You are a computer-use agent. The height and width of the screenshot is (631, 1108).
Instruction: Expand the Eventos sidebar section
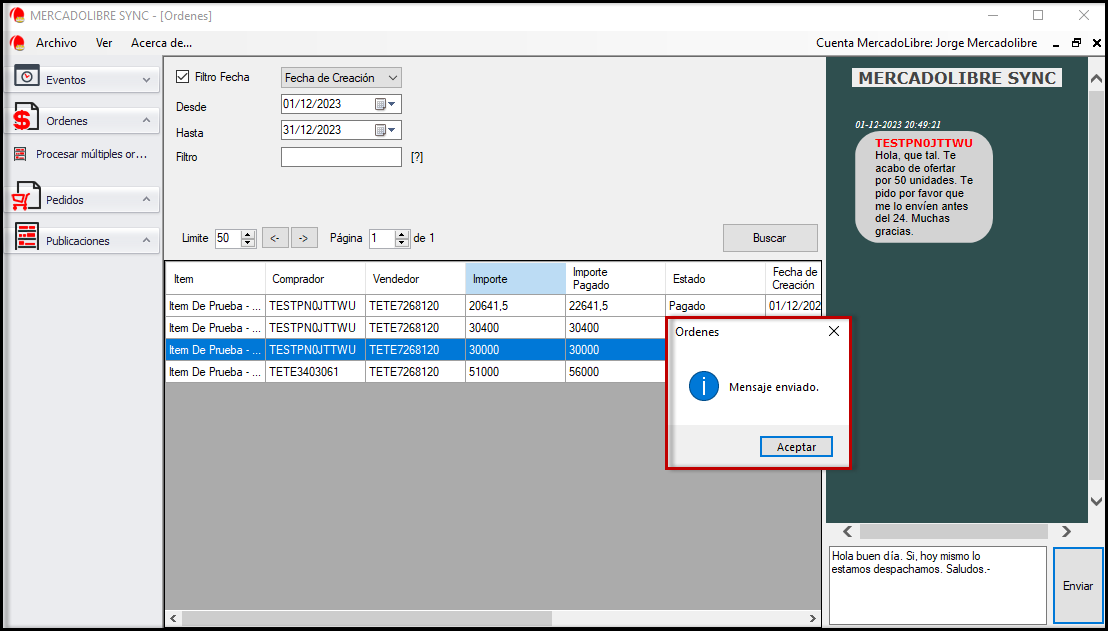point(146,80)
